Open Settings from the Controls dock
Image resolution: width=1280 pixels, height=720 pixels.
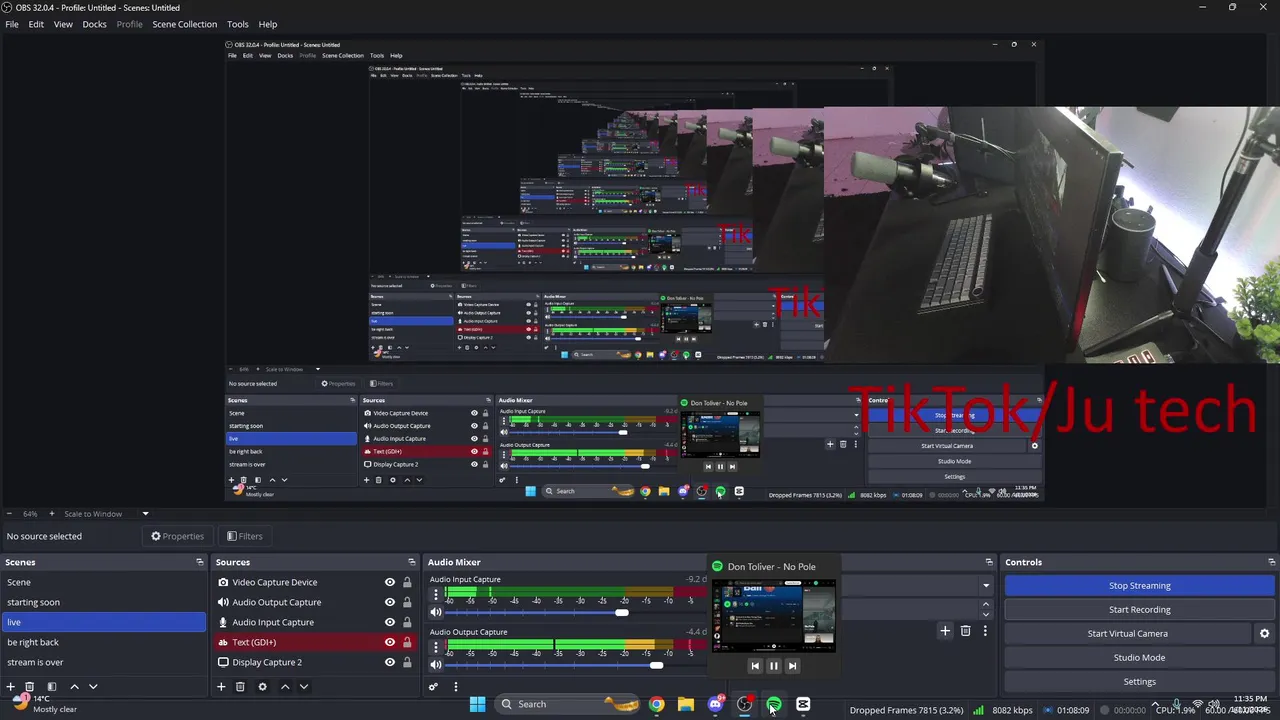1139,682
